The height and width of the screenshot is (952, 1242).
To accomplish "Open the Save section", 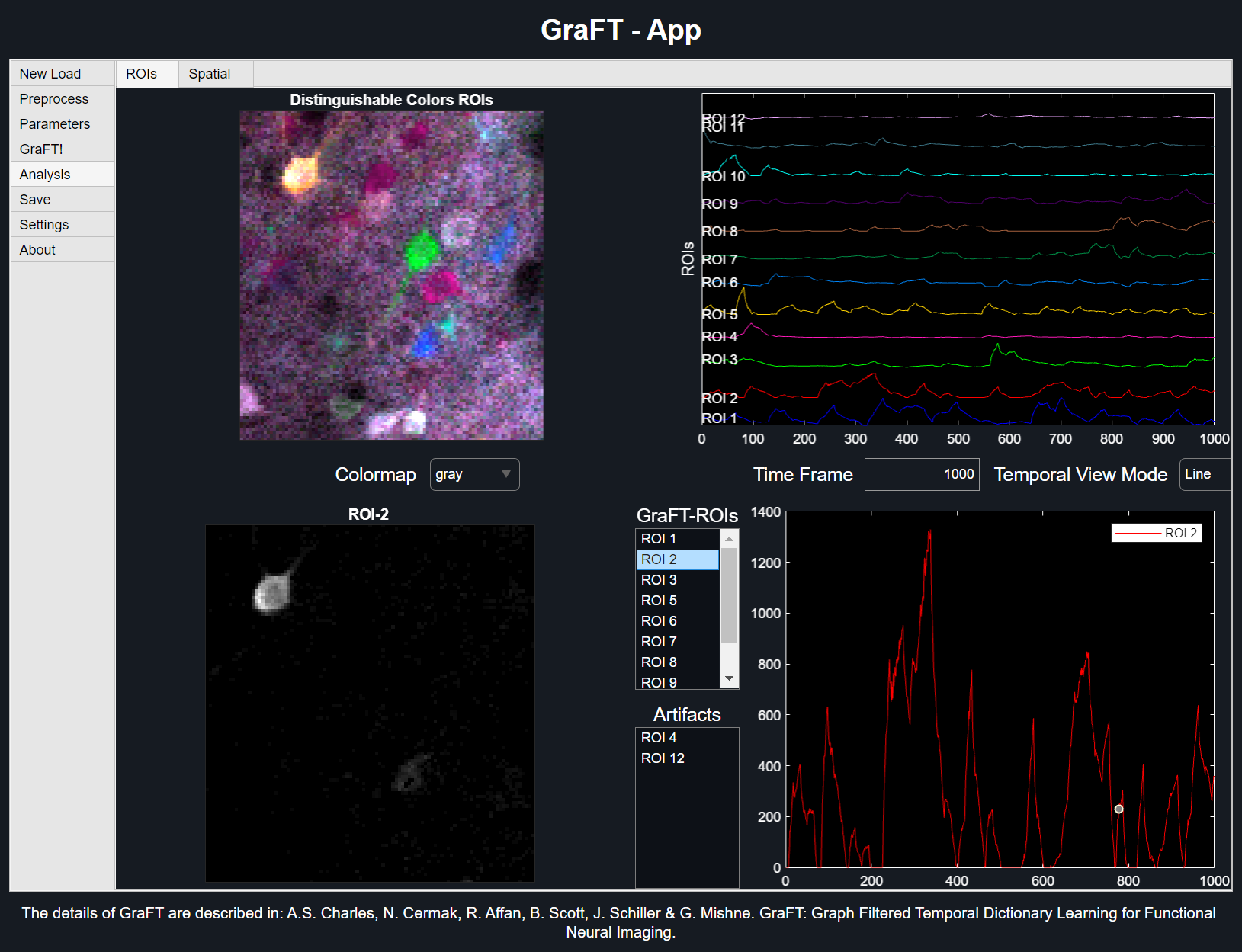I will click(x=62, y=200).
